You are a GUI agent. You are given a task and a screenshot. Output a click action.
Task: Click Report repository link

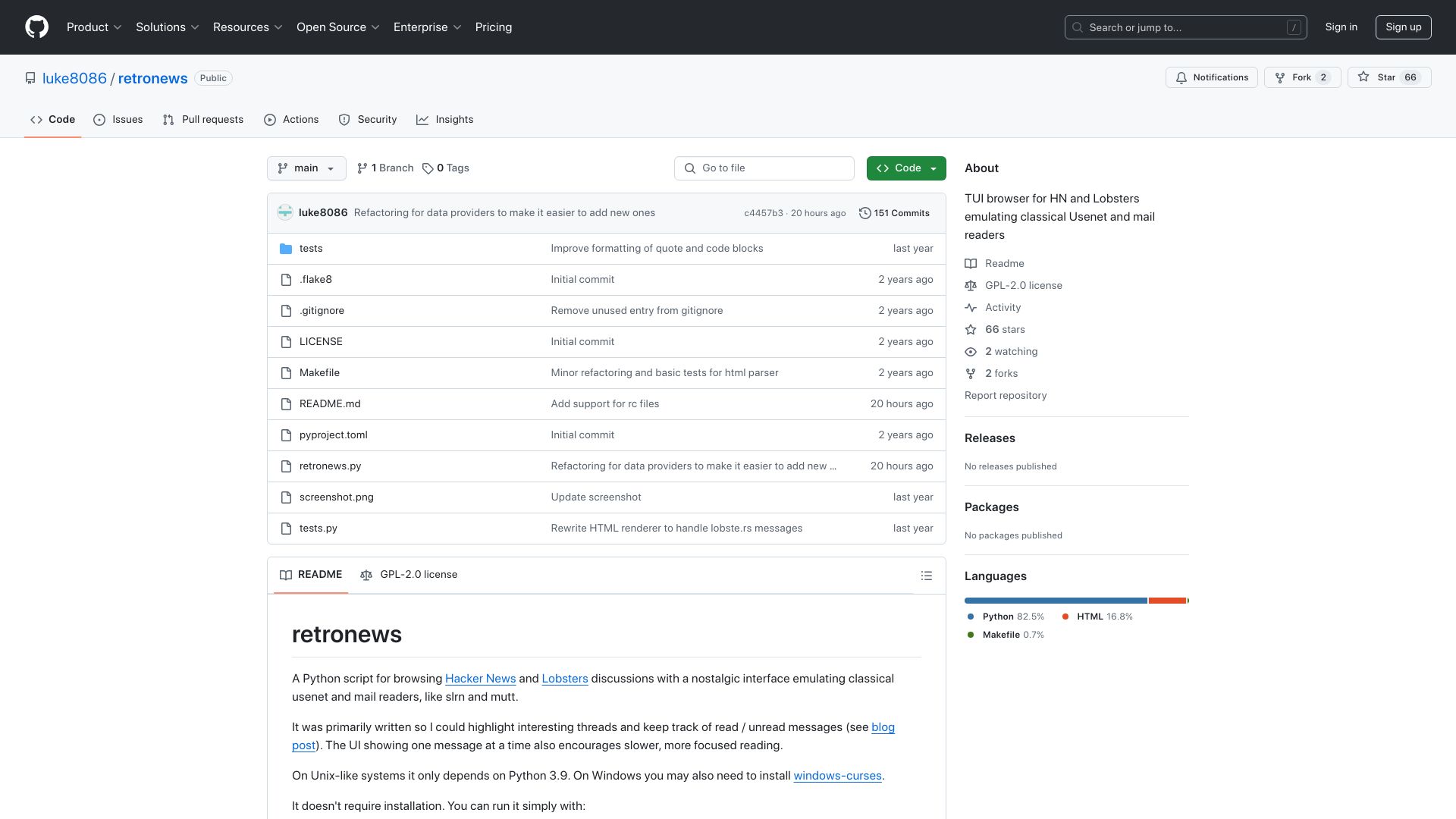(1006, 396)
